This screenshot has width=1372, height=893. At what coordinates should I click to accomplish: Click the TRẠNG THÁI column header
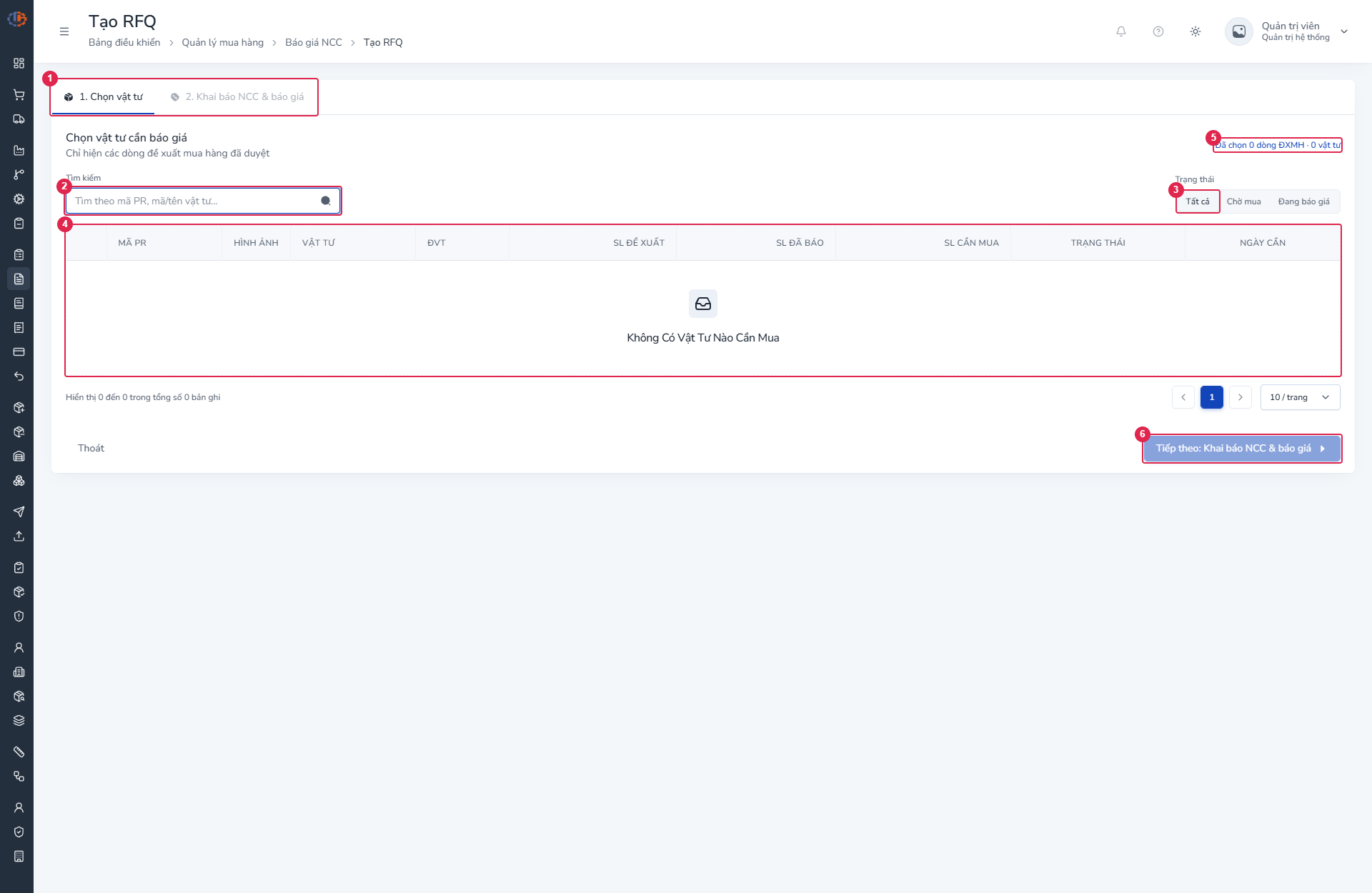click(1098, 243)
